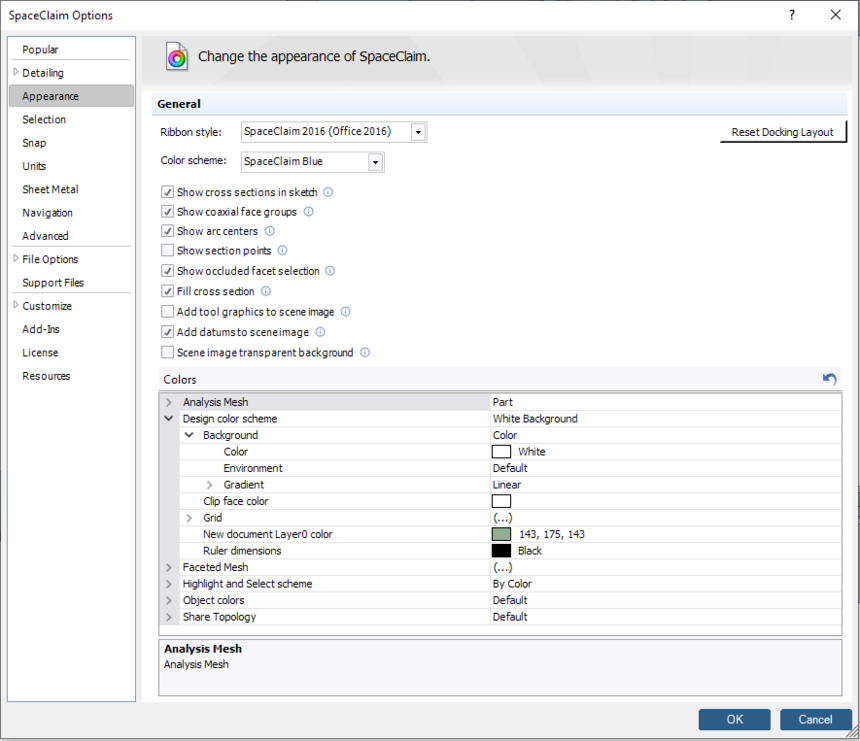Reset colors with the undo arrow icon
This screenshot has height=741, width=860.
(829, 378)
